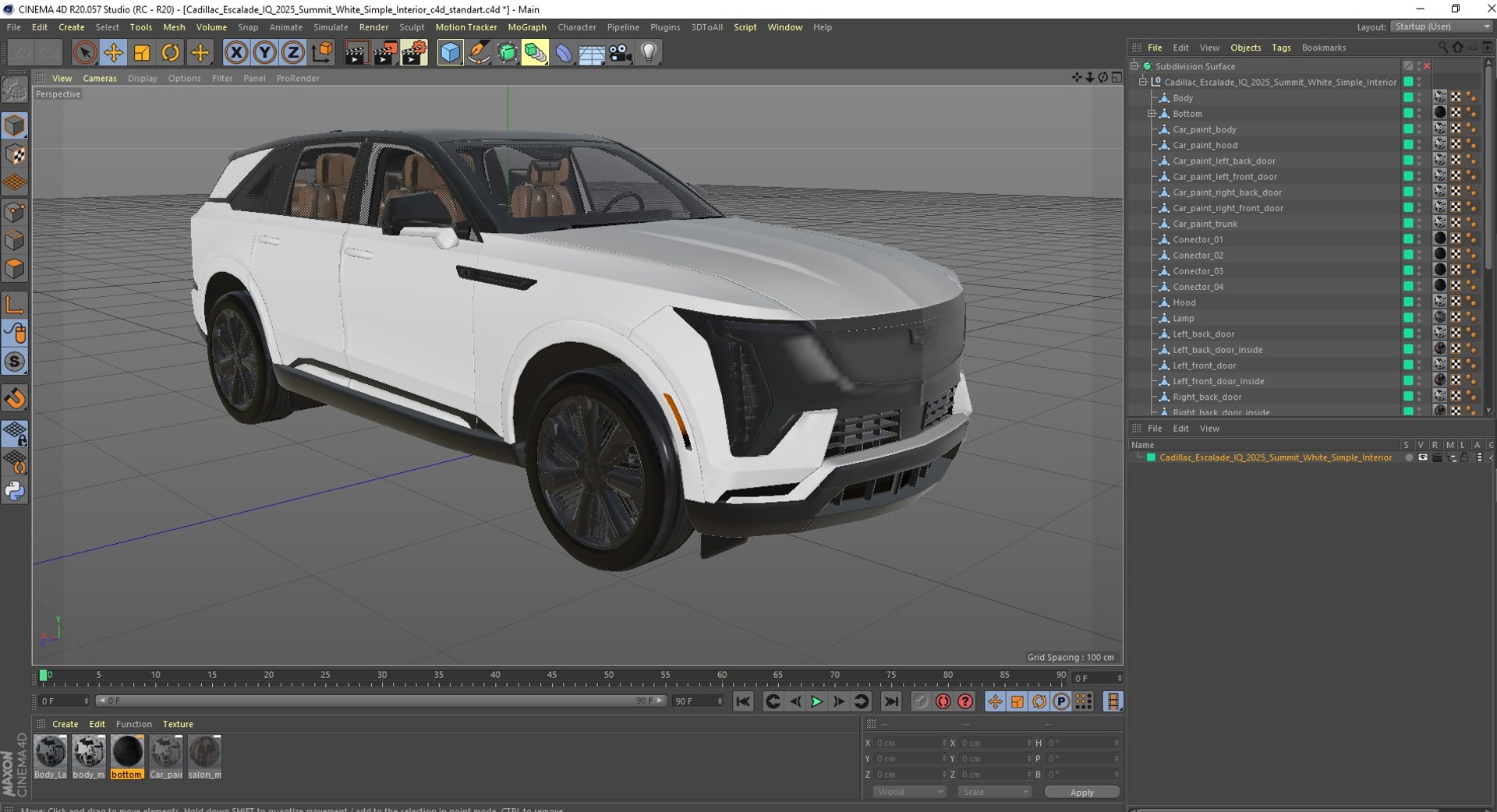
Task: Toggle autokeying red button
Action: [943, 701]
